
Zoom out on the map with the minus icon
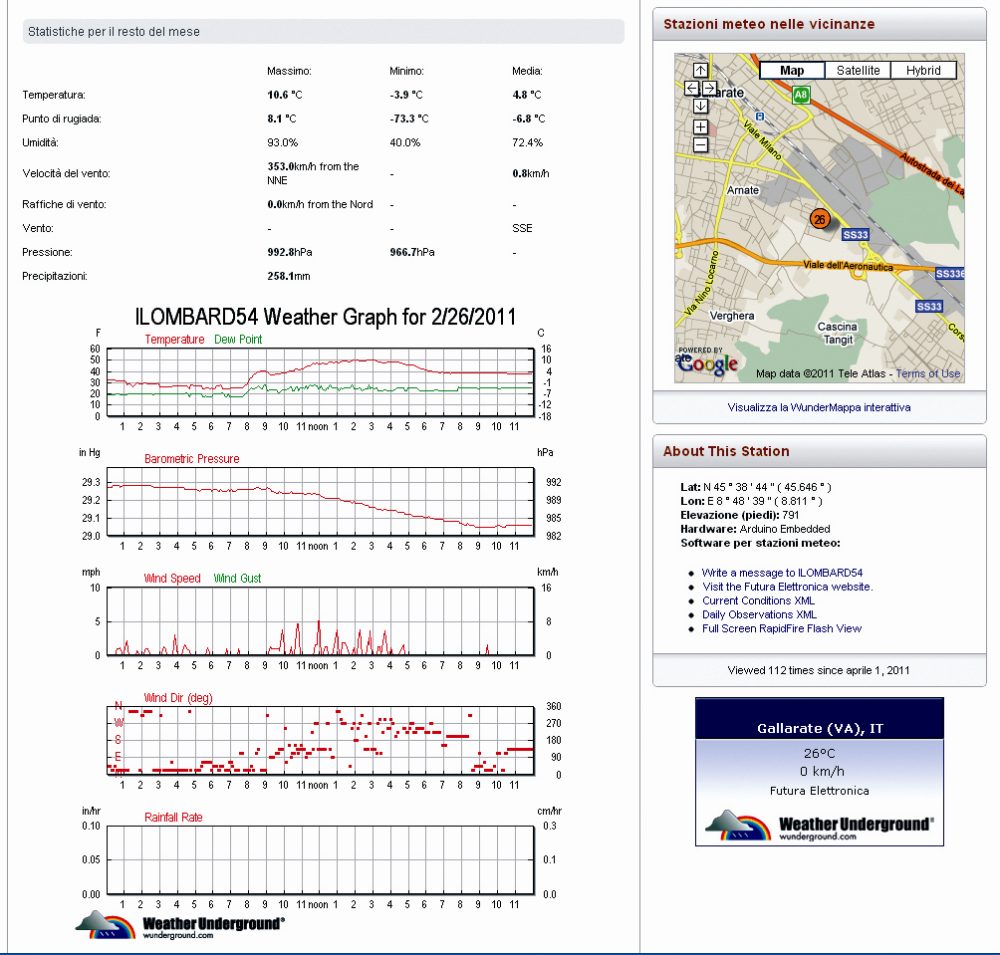pyautogui.click(x=699, y=145)
